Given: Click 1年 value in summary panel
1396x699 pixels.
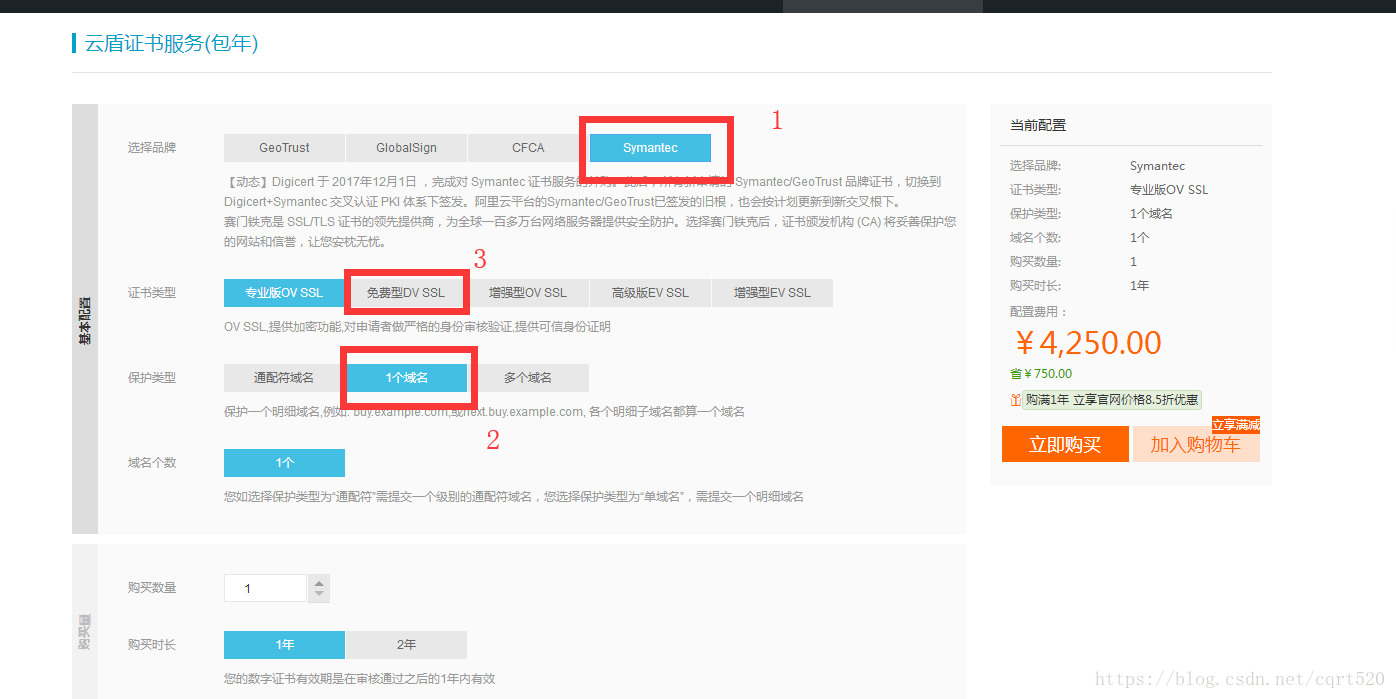Looking at the screenshot, I should (1140, 286).
